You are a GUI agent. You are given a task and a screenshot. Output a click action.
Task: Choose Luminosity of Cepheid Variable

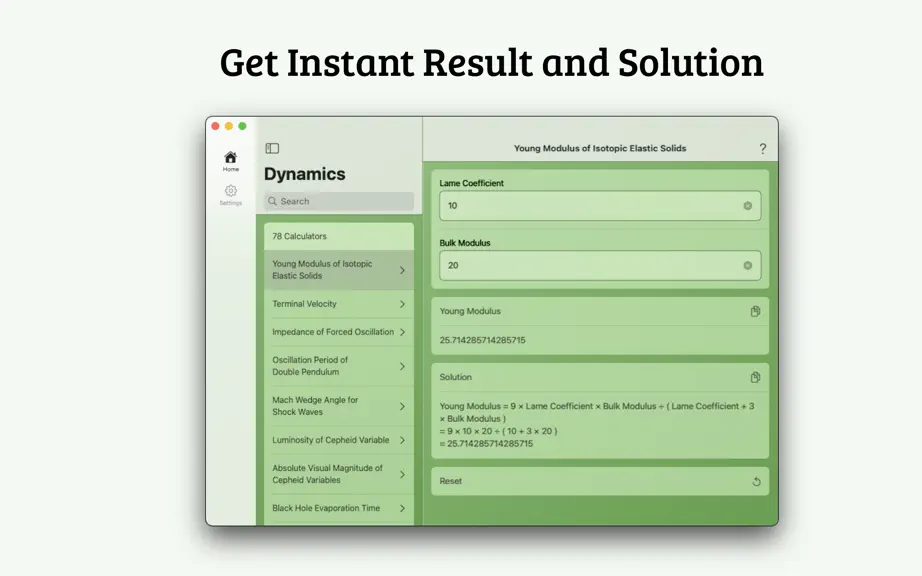(x=339, y=440)
